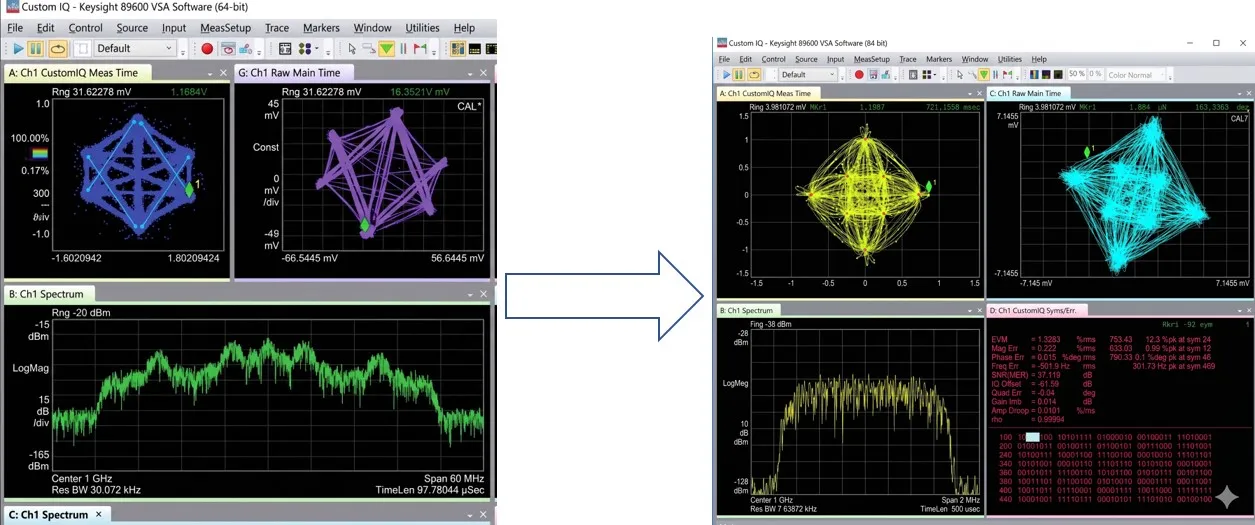Click the red-green flags marker icon, left window

click(419, 48)
